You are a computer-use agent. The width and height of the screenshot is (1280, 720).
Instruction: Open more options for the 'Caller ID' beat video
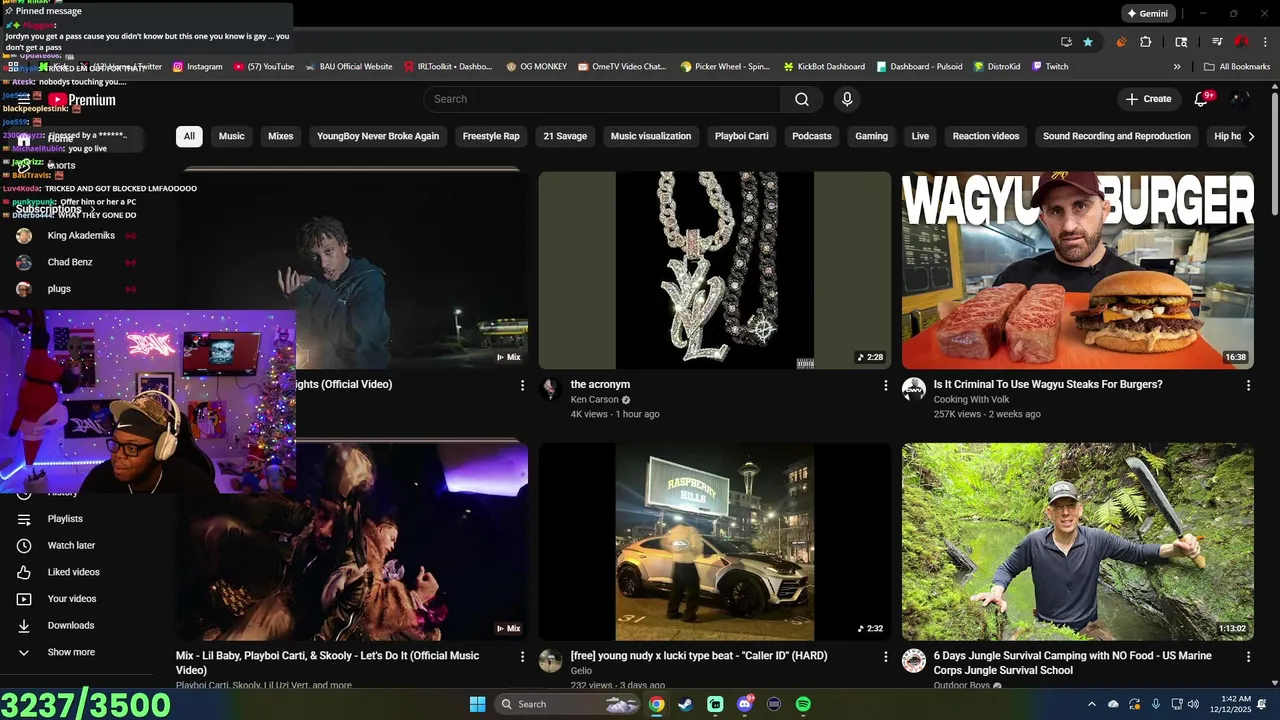885,657
